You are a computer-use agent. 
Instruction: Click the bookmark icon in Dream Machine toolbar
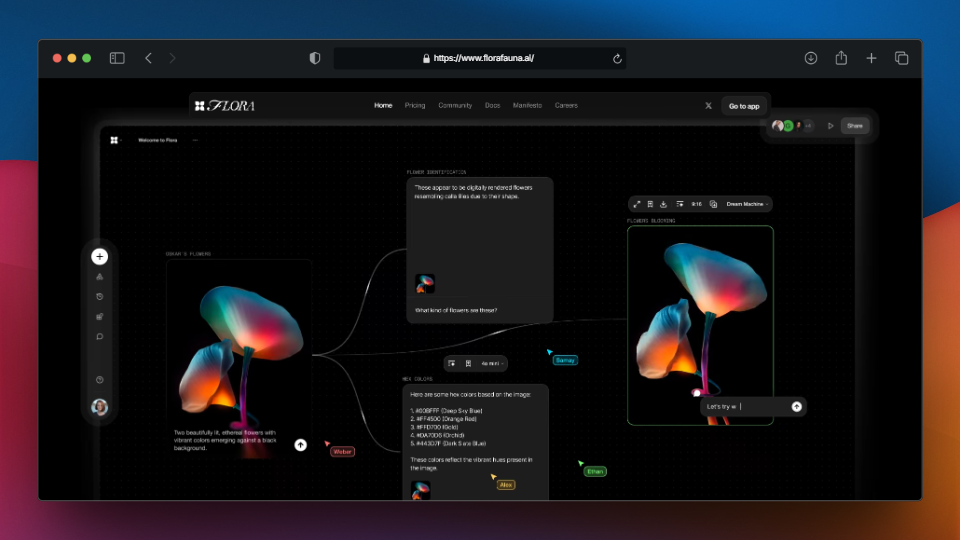pyautogui.click(x=650, y=204)
